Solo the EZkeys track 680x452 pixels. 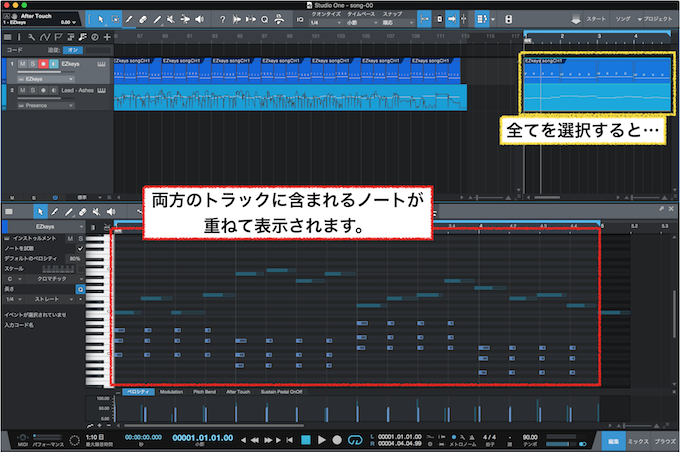[x=33, y=64]
